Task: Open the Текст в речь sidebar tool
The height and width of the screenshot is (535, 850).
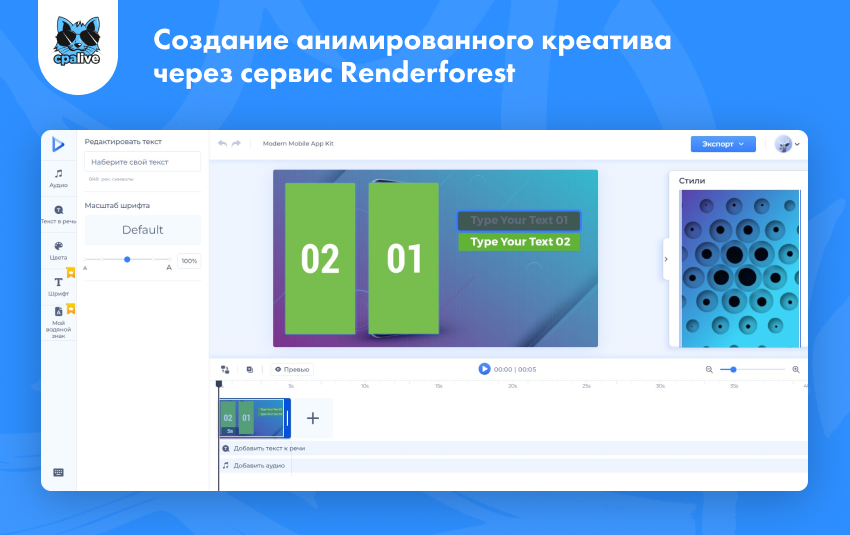Action: coord(59,215)
